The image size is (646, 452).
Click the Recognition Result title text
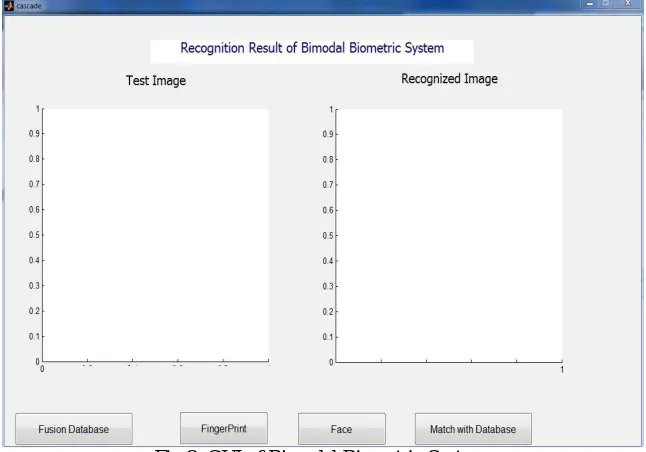(312, 48)
